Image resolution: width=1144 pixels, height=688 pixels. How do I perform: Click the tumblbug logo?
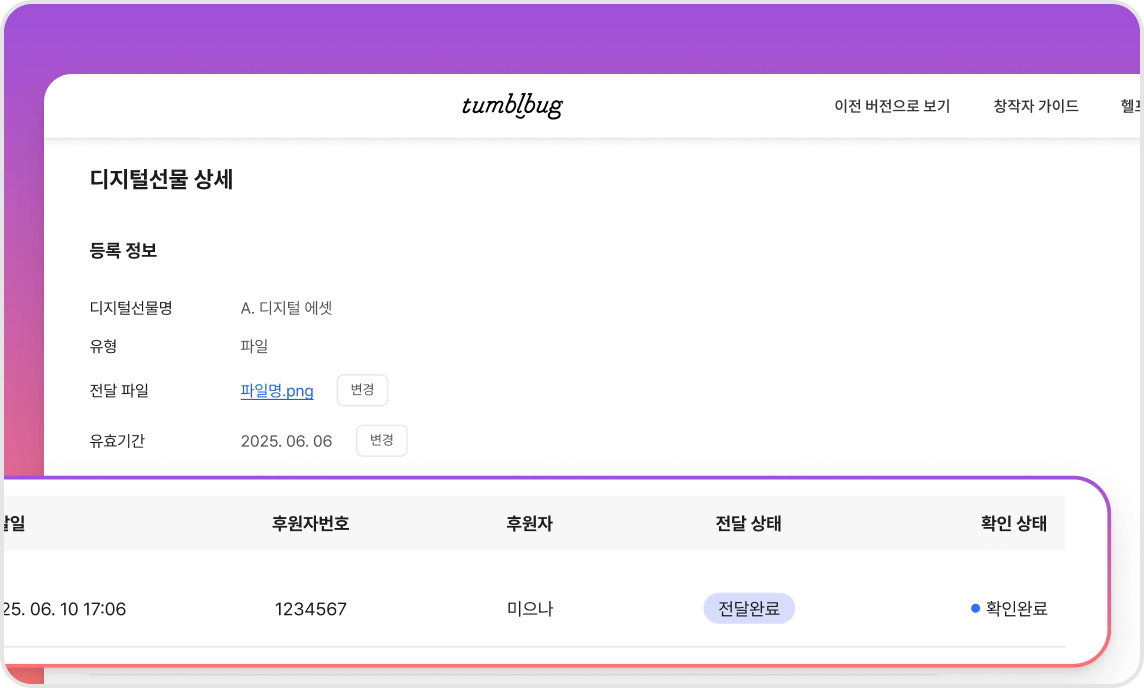[511, 106]
